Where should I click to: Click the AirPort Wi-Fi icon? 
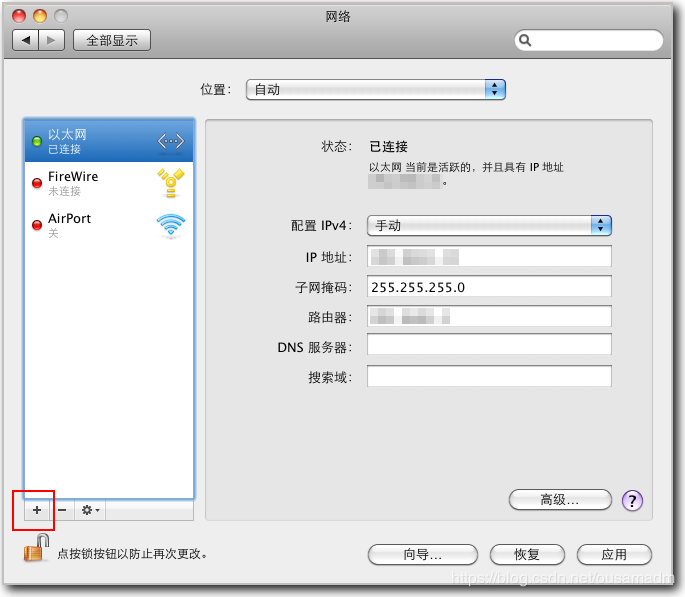click(x=170, y=225)
